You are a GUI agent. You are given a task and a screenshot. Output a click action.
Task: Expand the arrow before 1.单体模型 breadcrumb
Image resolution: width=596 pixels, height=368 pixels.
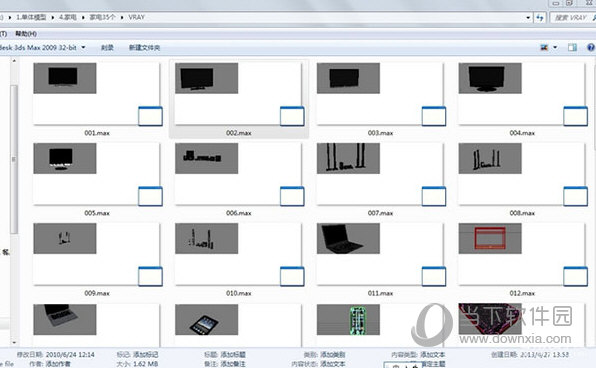click(x=10, y=17)
